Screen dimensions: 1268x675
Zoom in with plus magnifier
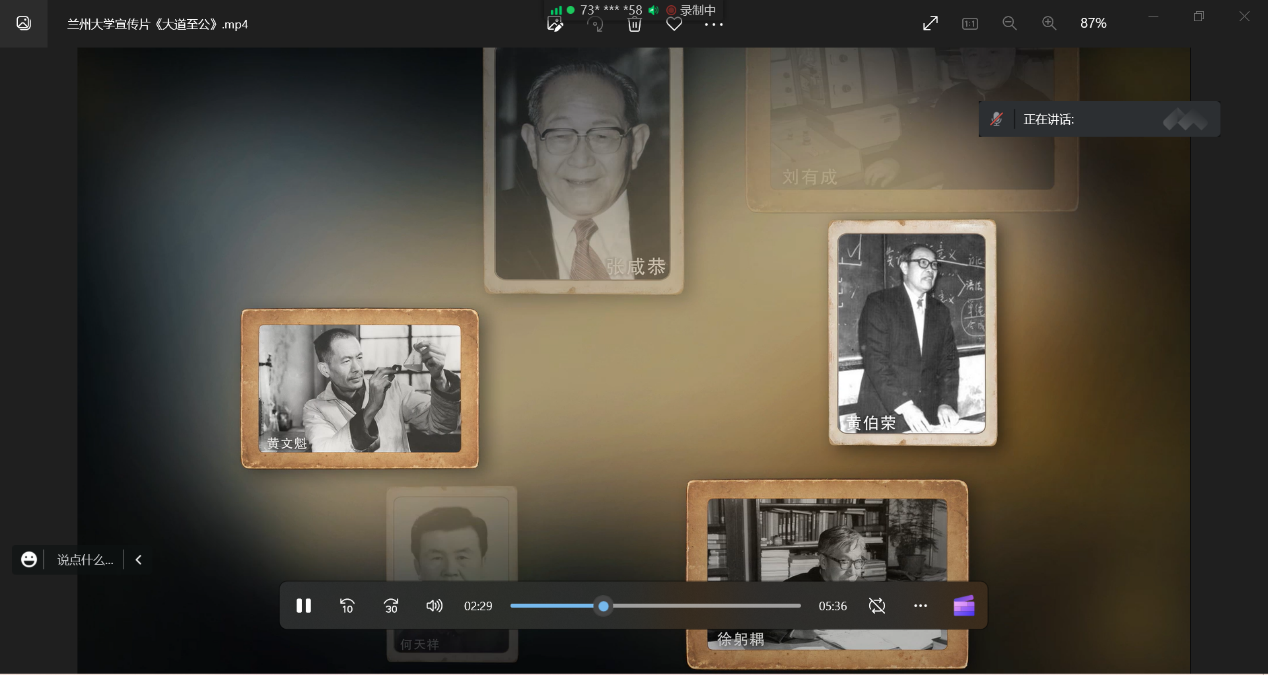1049,23
